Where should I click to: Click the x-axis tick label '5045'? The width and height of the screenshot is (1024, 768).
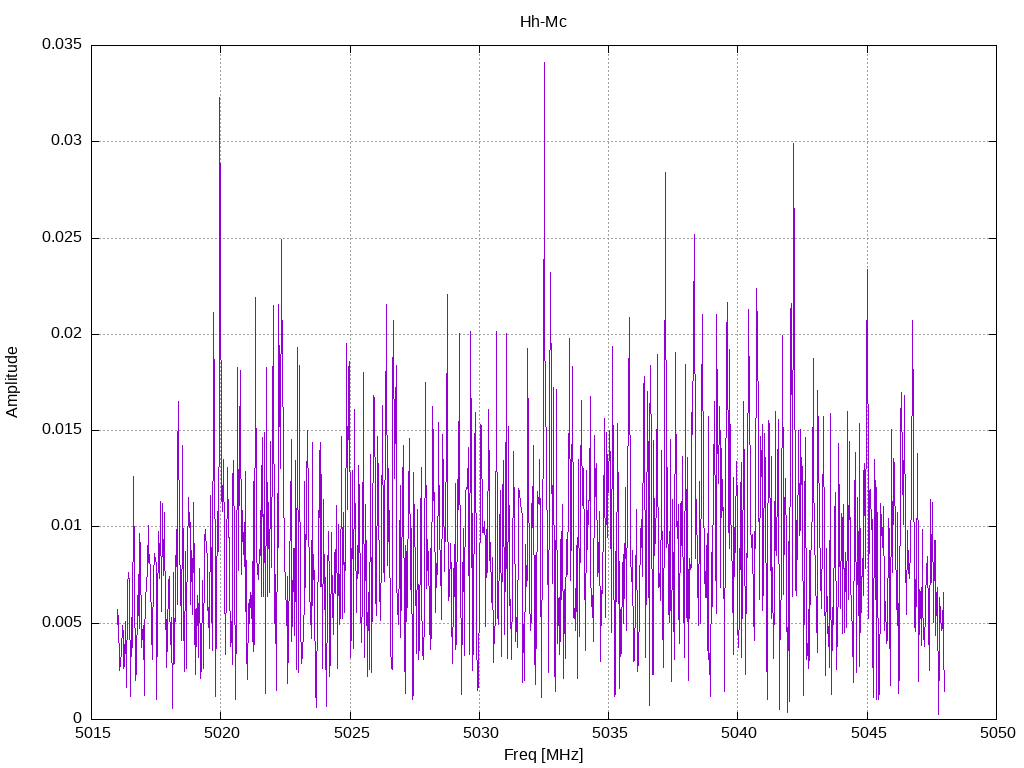pos(868,733)
